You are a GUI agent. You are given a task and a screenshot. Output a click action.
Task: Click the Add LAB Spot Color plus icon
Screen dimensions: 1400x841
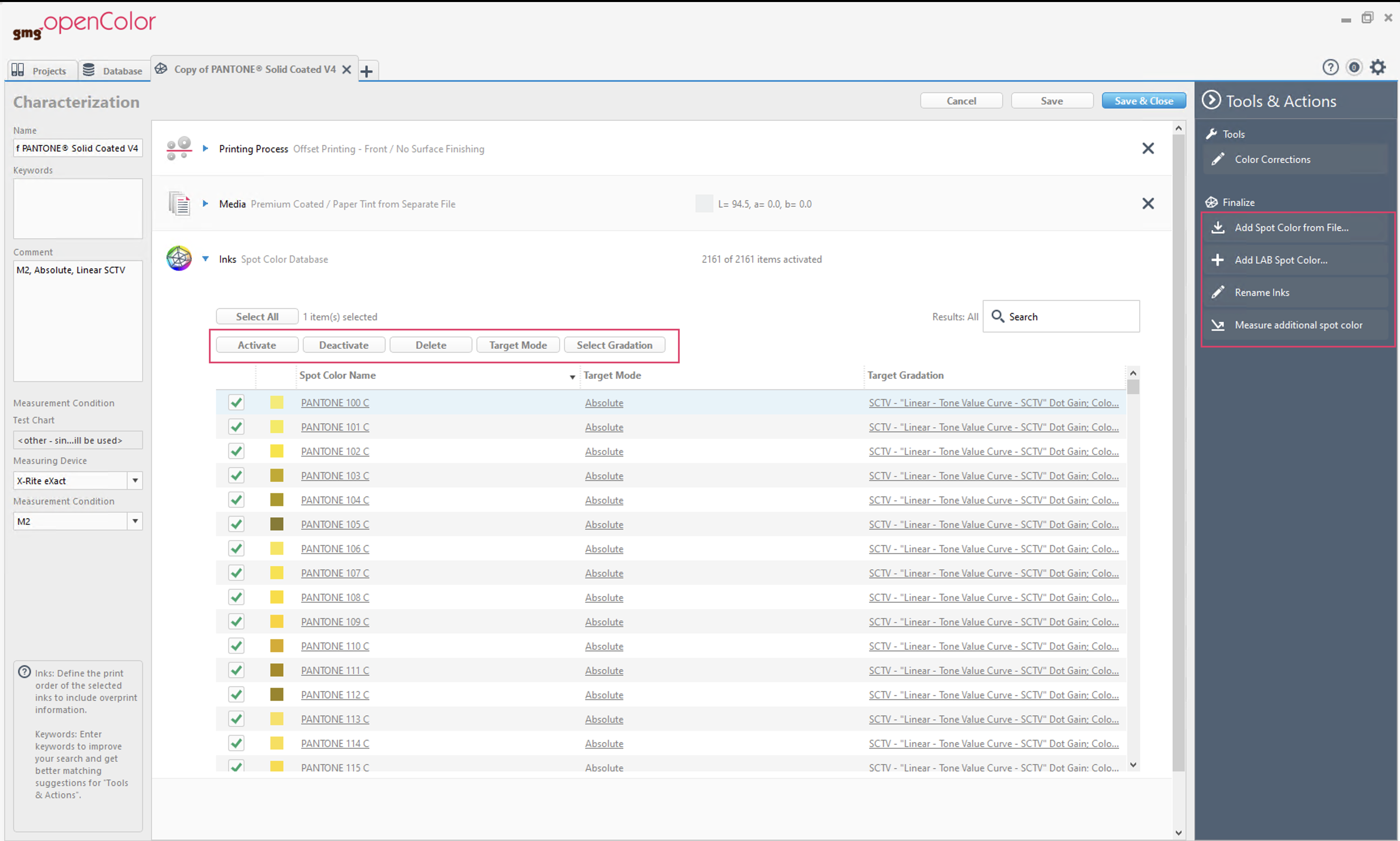click(1217, 260)
